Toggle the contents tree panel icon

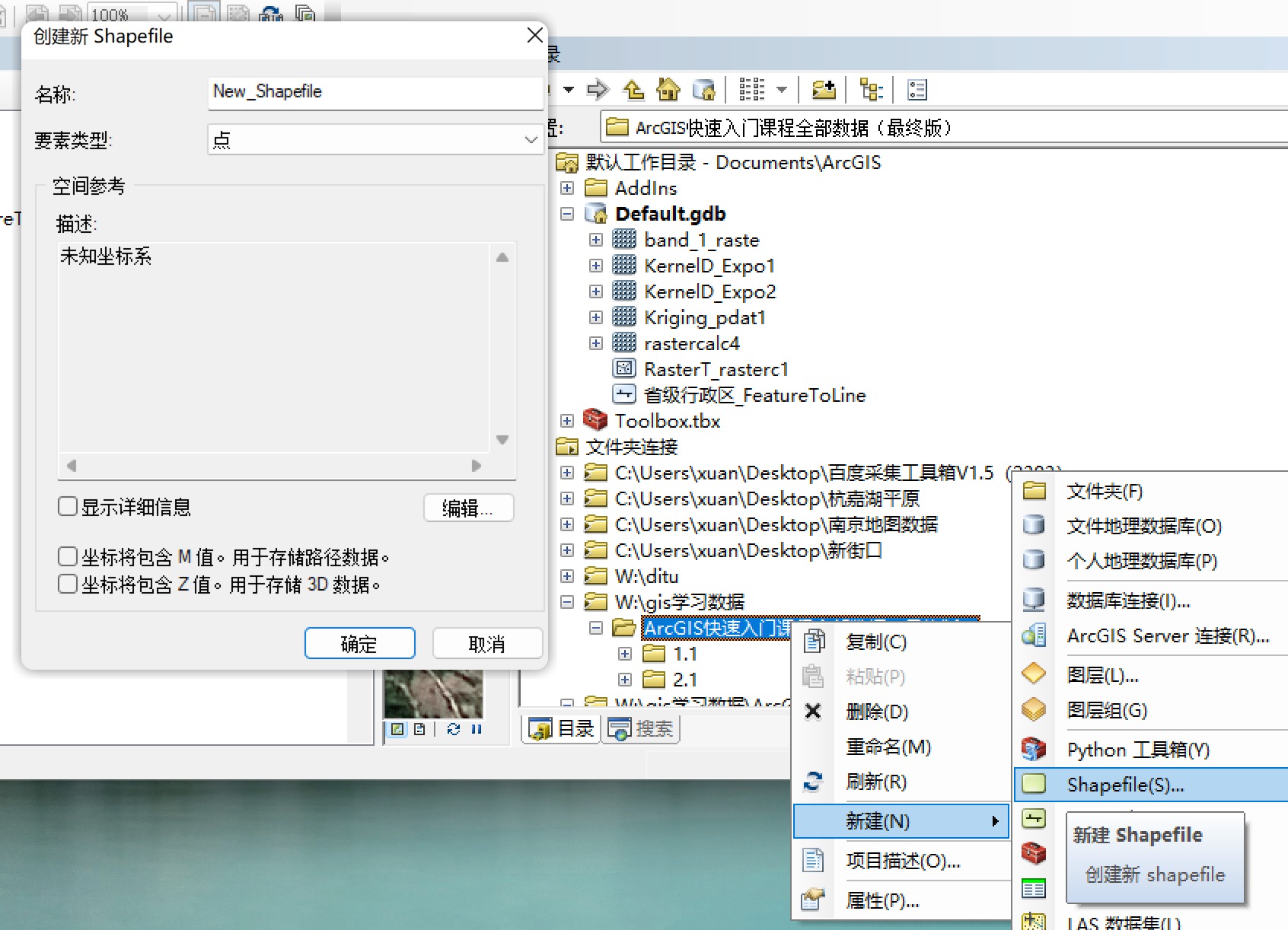871,90
